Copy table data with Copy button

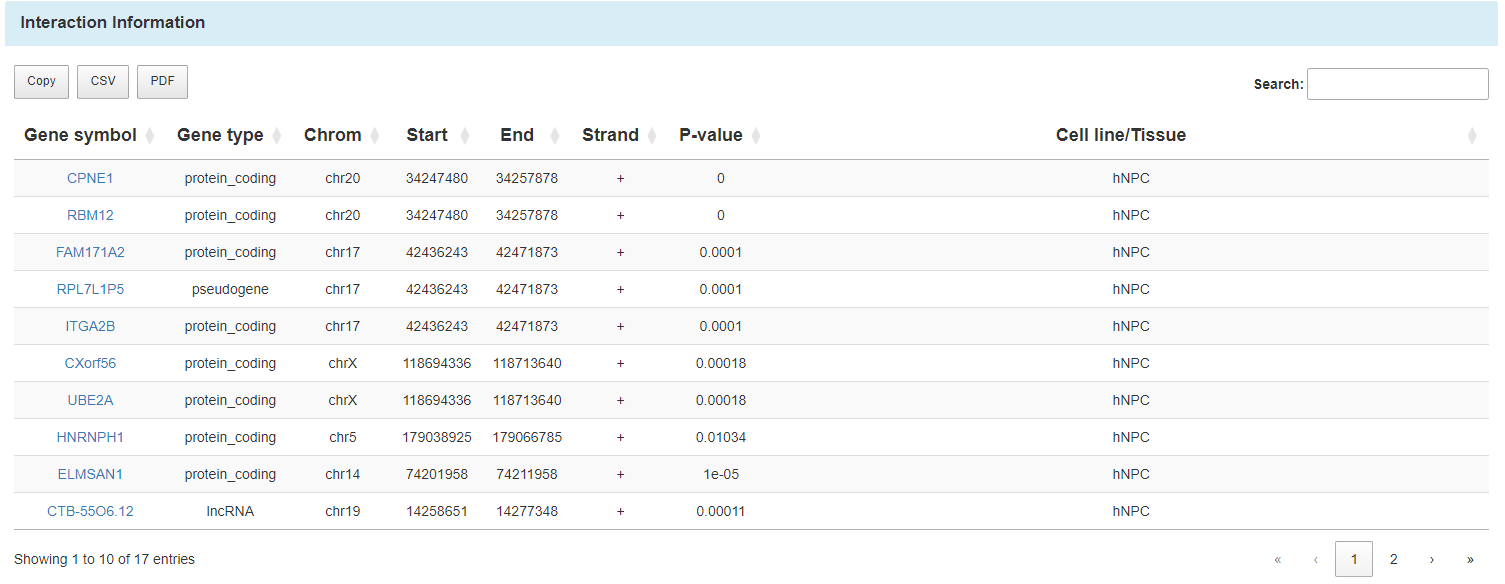click(41, 82)
